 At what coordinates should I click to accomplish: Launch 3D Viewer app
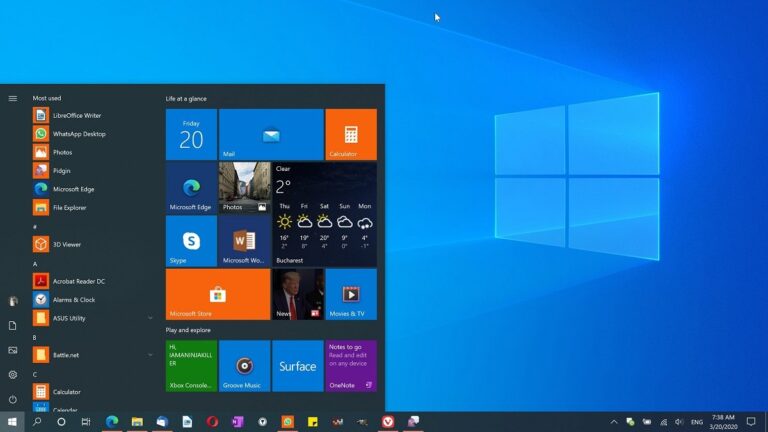(93, 244)
